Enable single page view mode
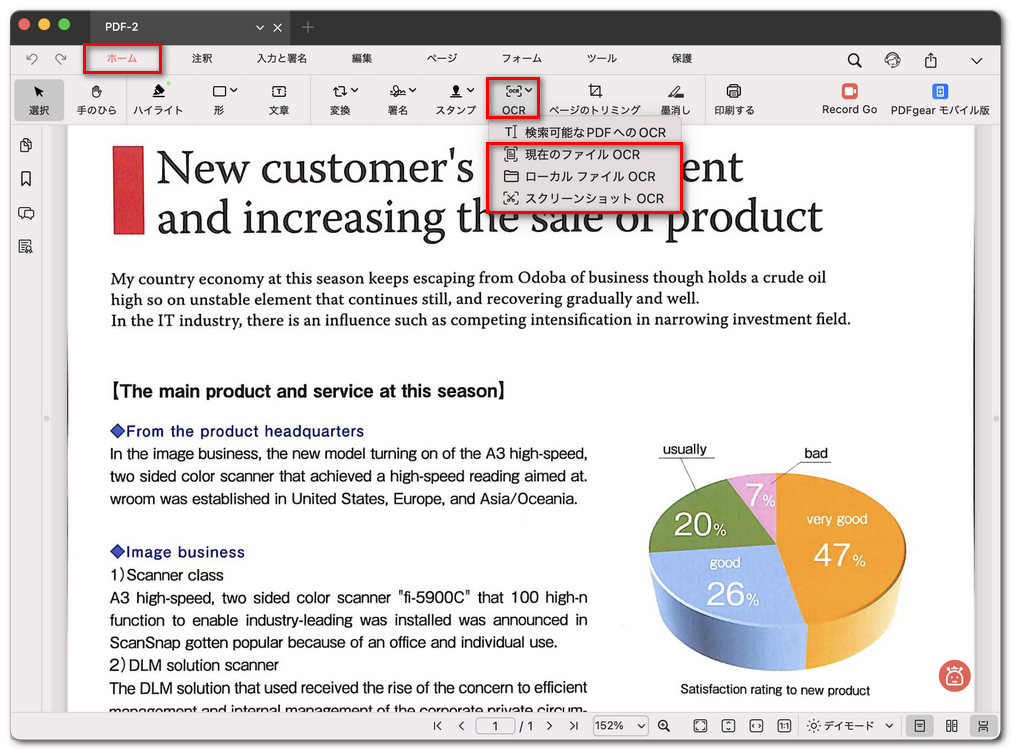 (x=919, y=726)
